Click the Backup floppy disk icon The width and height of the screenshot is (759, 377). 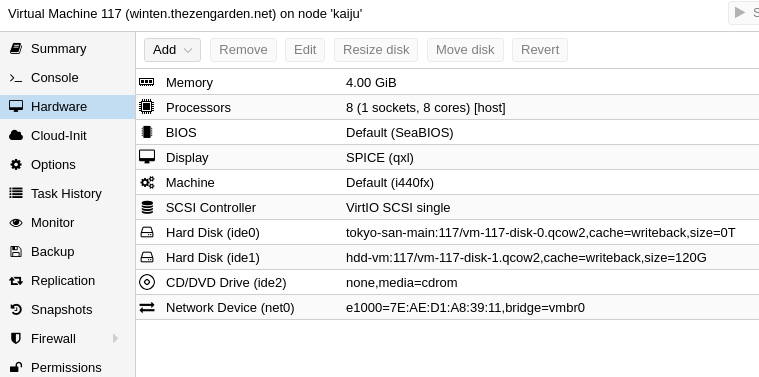point(16,252)
